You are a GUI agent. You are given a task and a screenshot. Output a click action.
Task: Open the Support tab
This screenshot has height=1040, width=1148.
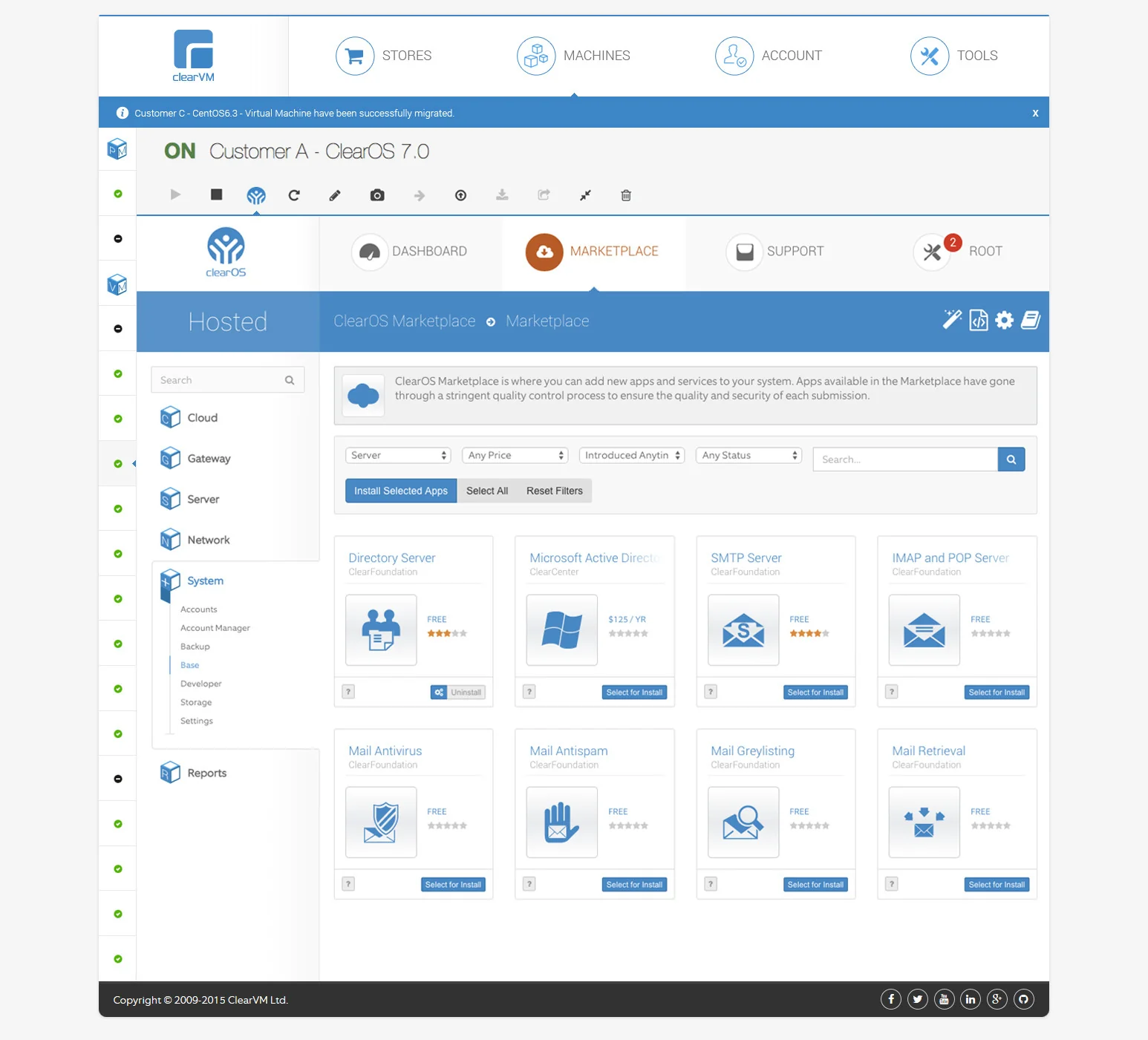[776, 252]
